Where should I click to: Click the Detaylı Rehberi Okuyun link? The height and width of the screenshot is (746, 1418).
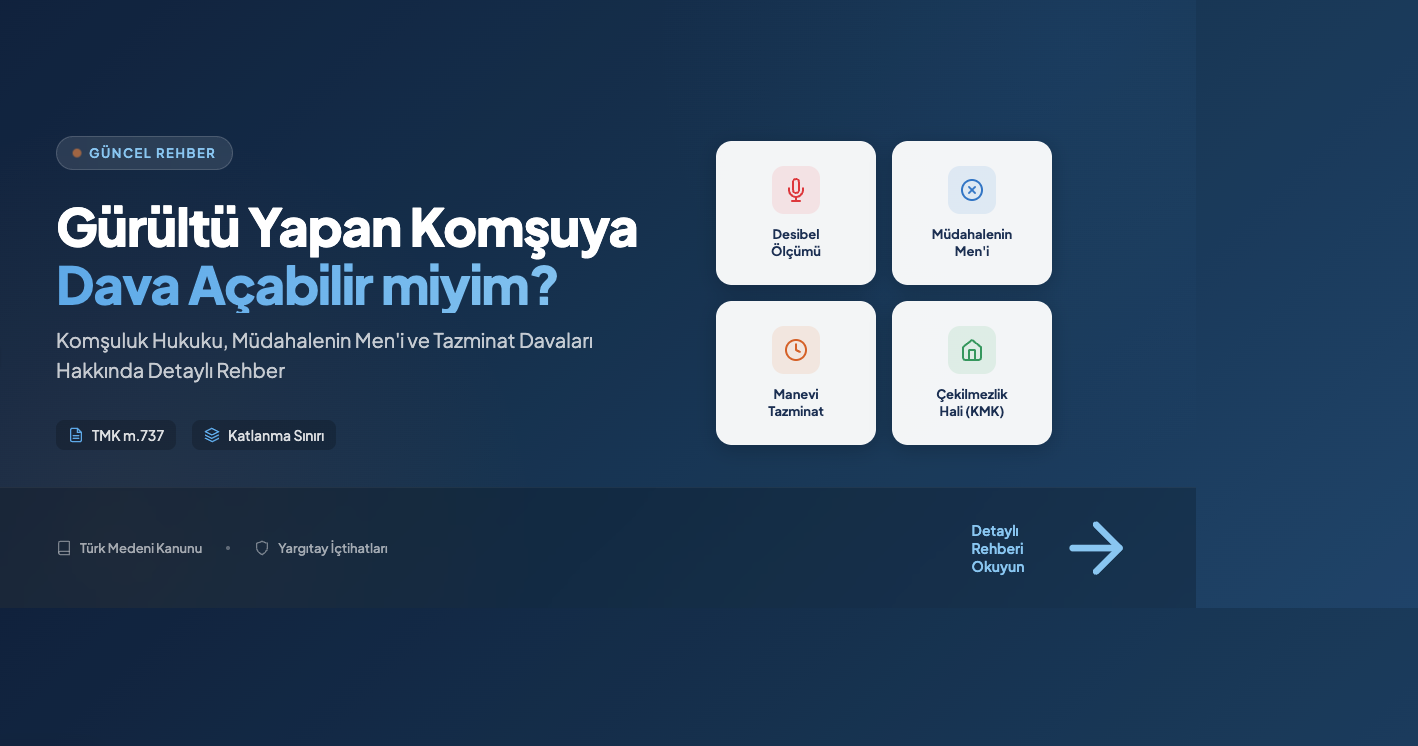tap(997, 548)
